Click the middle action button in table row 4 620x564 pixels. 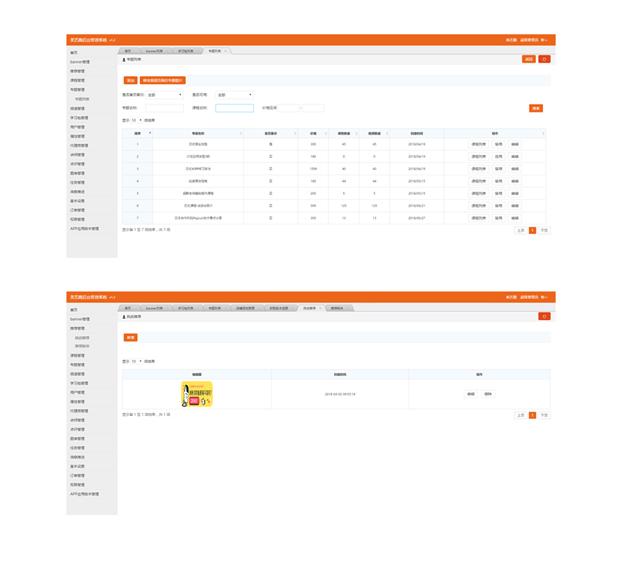pyautogui.click(x=499, y=181)
